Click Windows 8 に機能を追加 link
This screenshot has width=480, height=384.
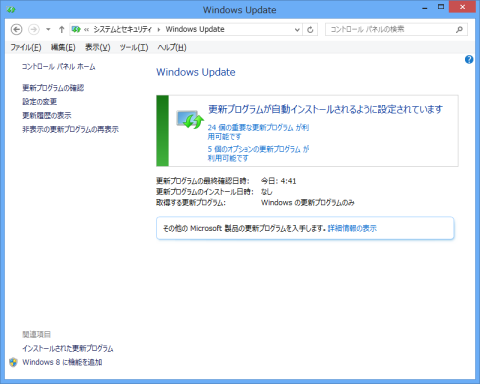(x=62, y=362)
